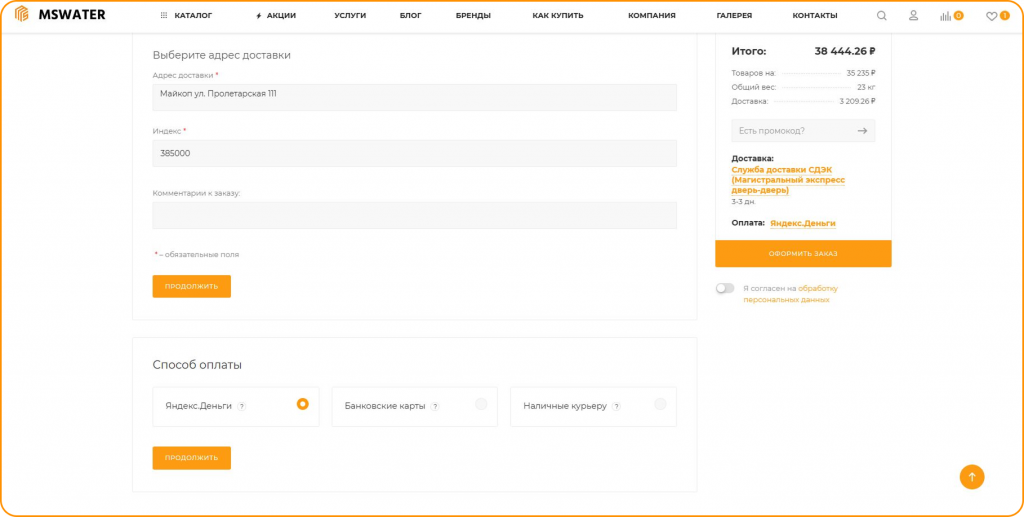Click the Доставка cost 3 209.26 ₽

tap(857, 101)
